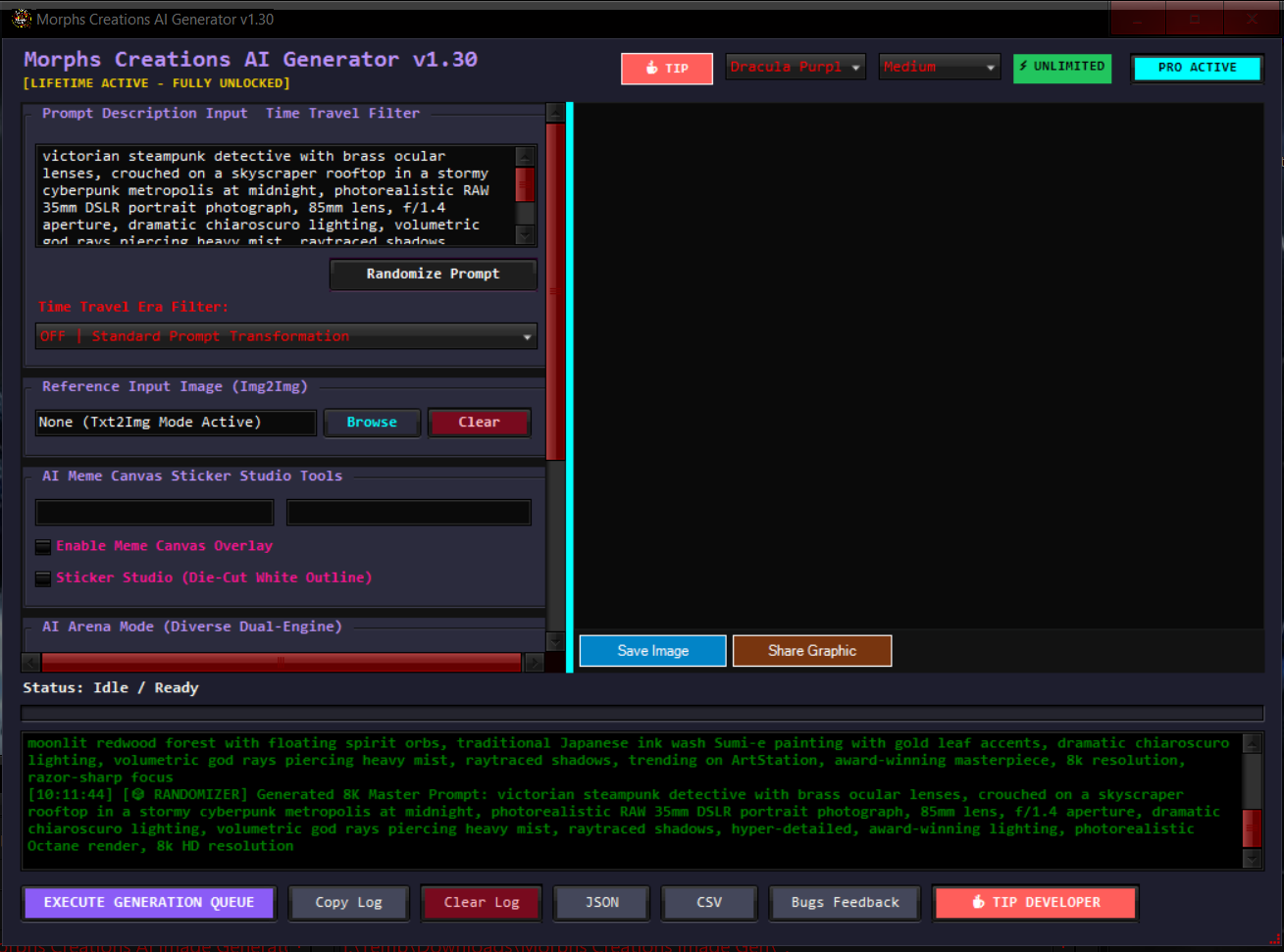
Task: Click the settings panel scroll-up arrow
Action: pos(555,112)
